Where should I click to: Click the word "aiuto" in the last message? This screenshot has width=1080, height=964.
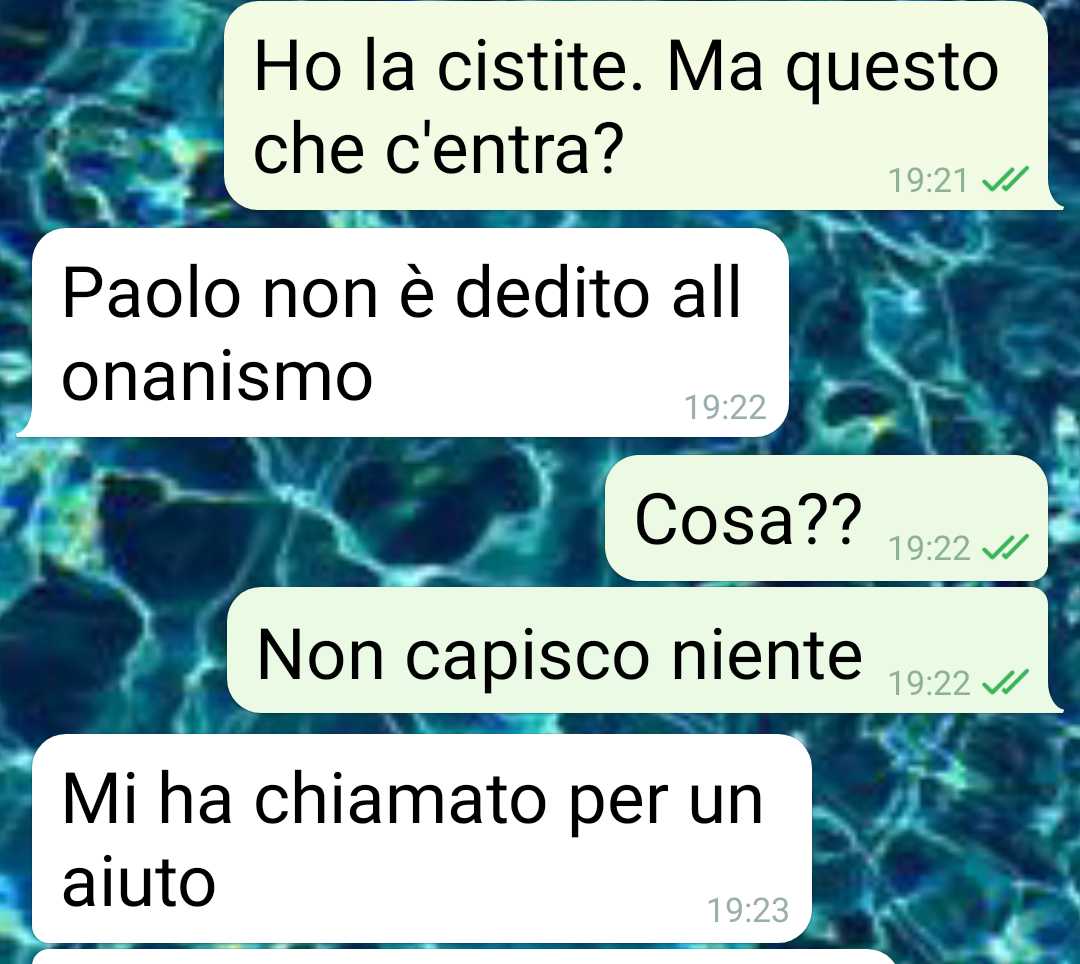(138, 882)
